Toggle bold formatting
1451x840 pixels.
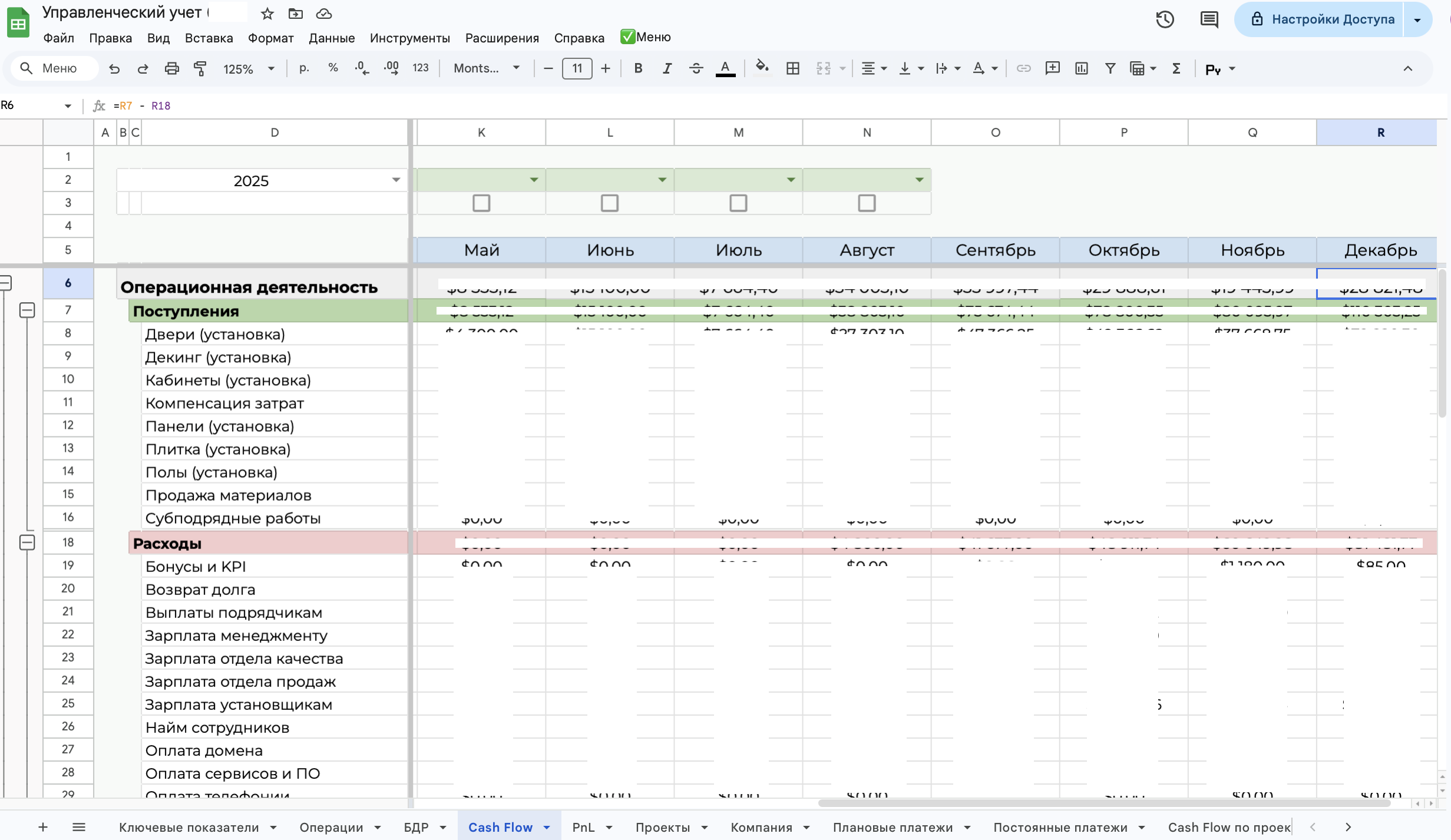638,68
